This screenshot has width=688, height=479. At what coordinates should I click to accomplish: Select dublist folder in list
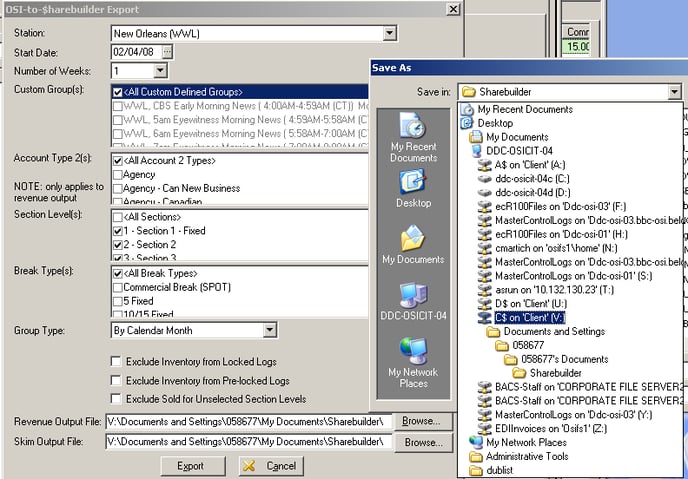point(491,470)
